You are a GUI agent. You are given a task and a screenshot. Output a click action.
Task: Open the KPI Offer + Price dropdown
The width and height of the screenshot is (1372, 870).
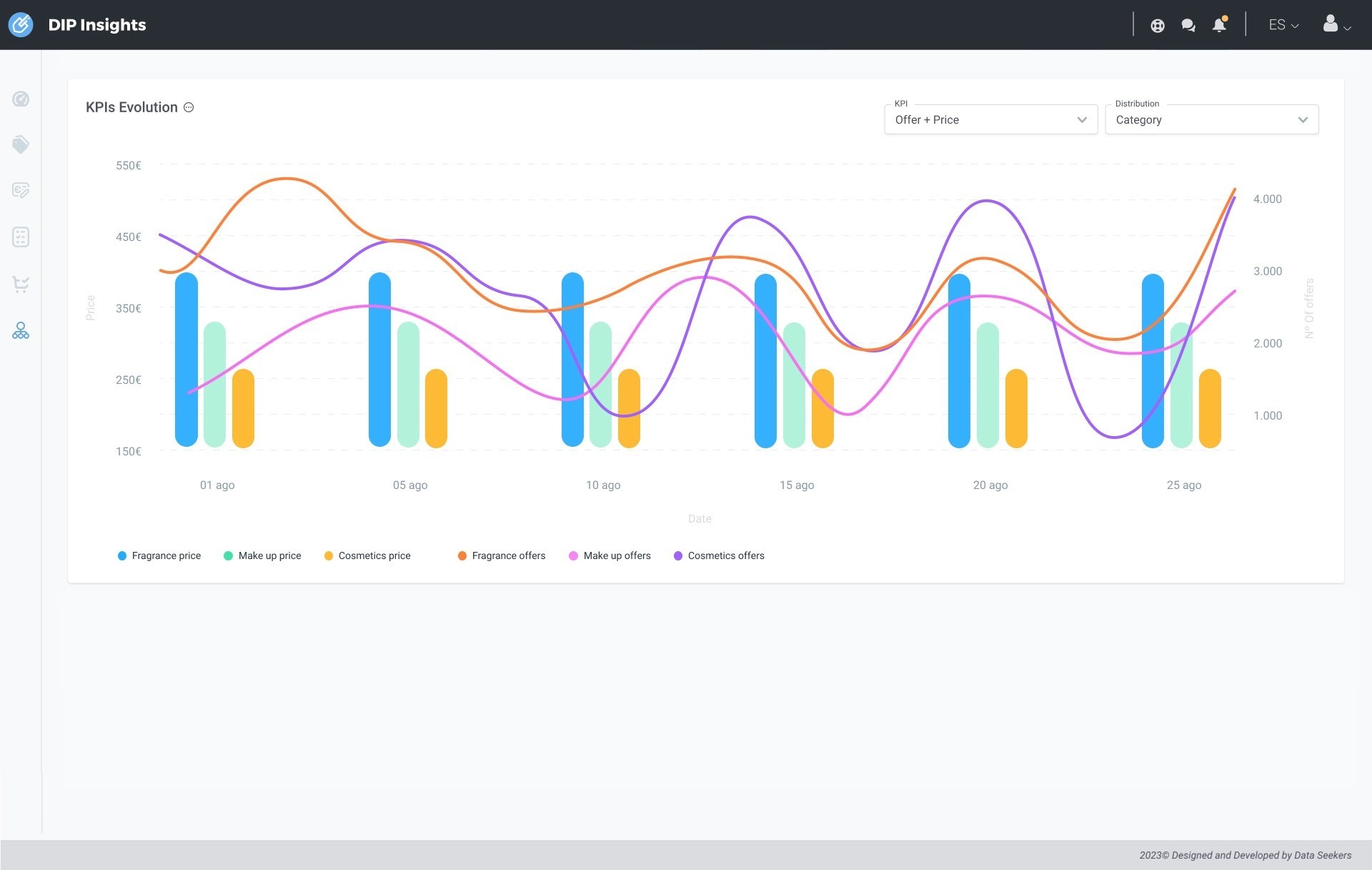coord(990,119)
